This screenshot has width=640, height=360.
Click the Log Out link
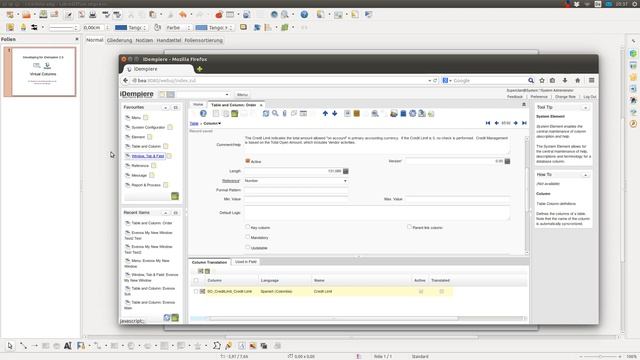click(x=590, y=97)
